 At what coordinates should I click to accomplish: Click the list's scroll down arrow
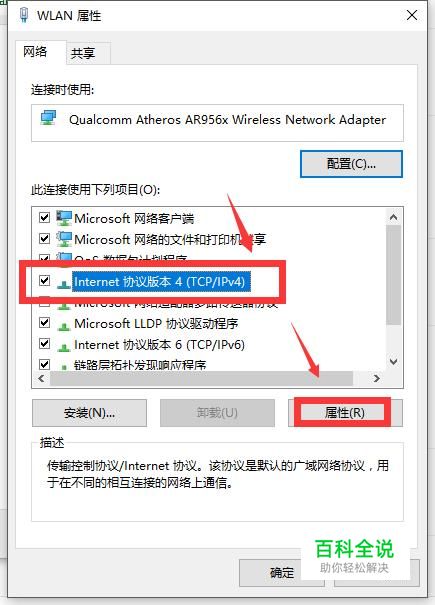pos(394,362)
